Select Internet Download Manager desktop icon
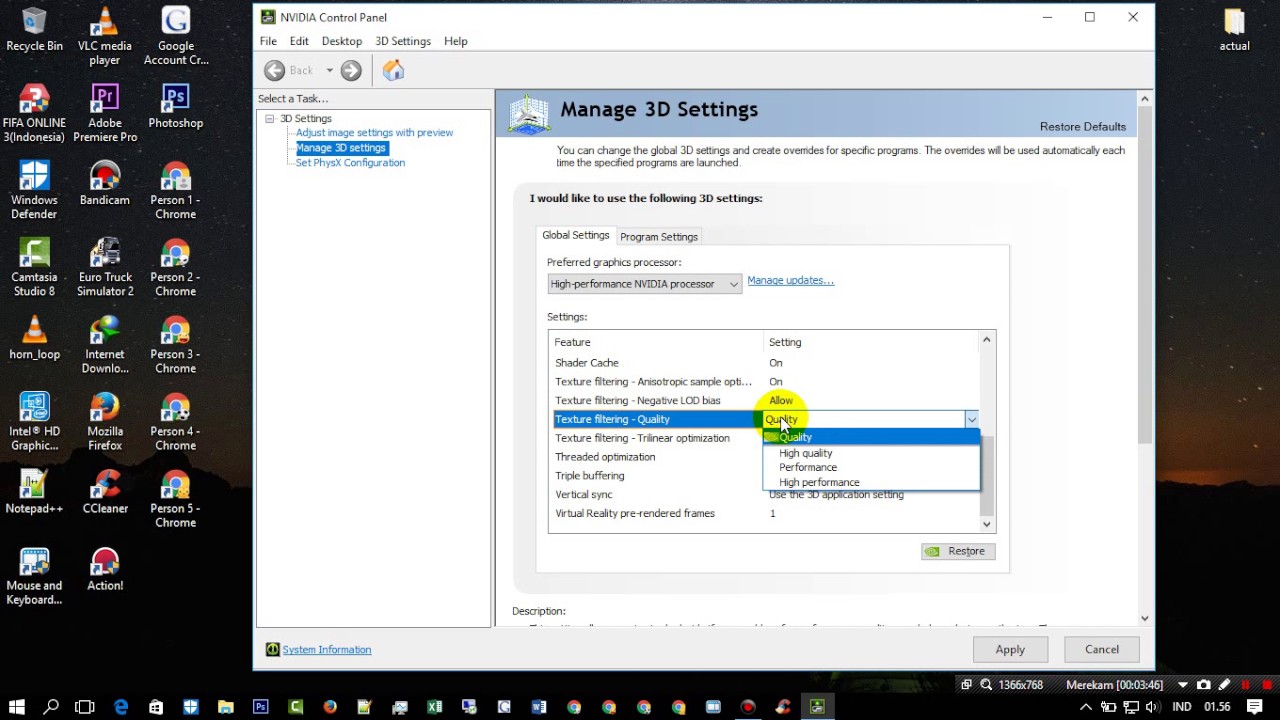1280x720 pixels. (105, 345)
